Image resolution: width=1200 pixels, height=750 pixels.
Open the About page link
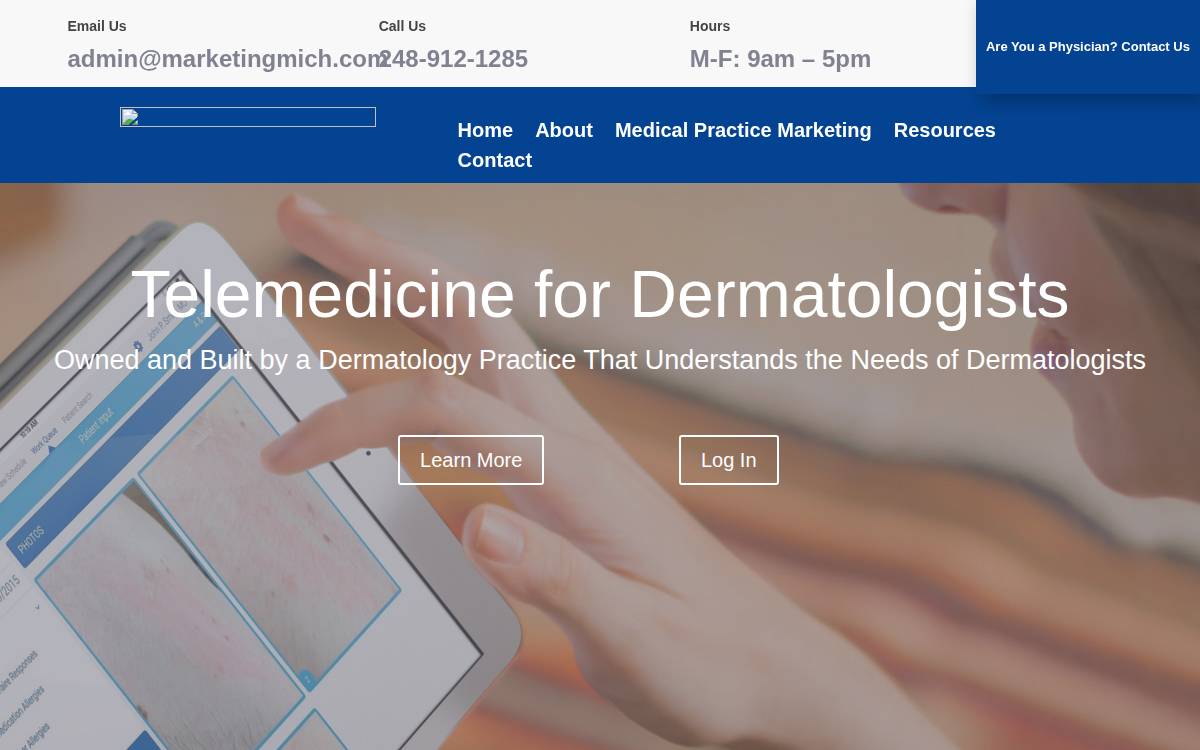(564, 130)
